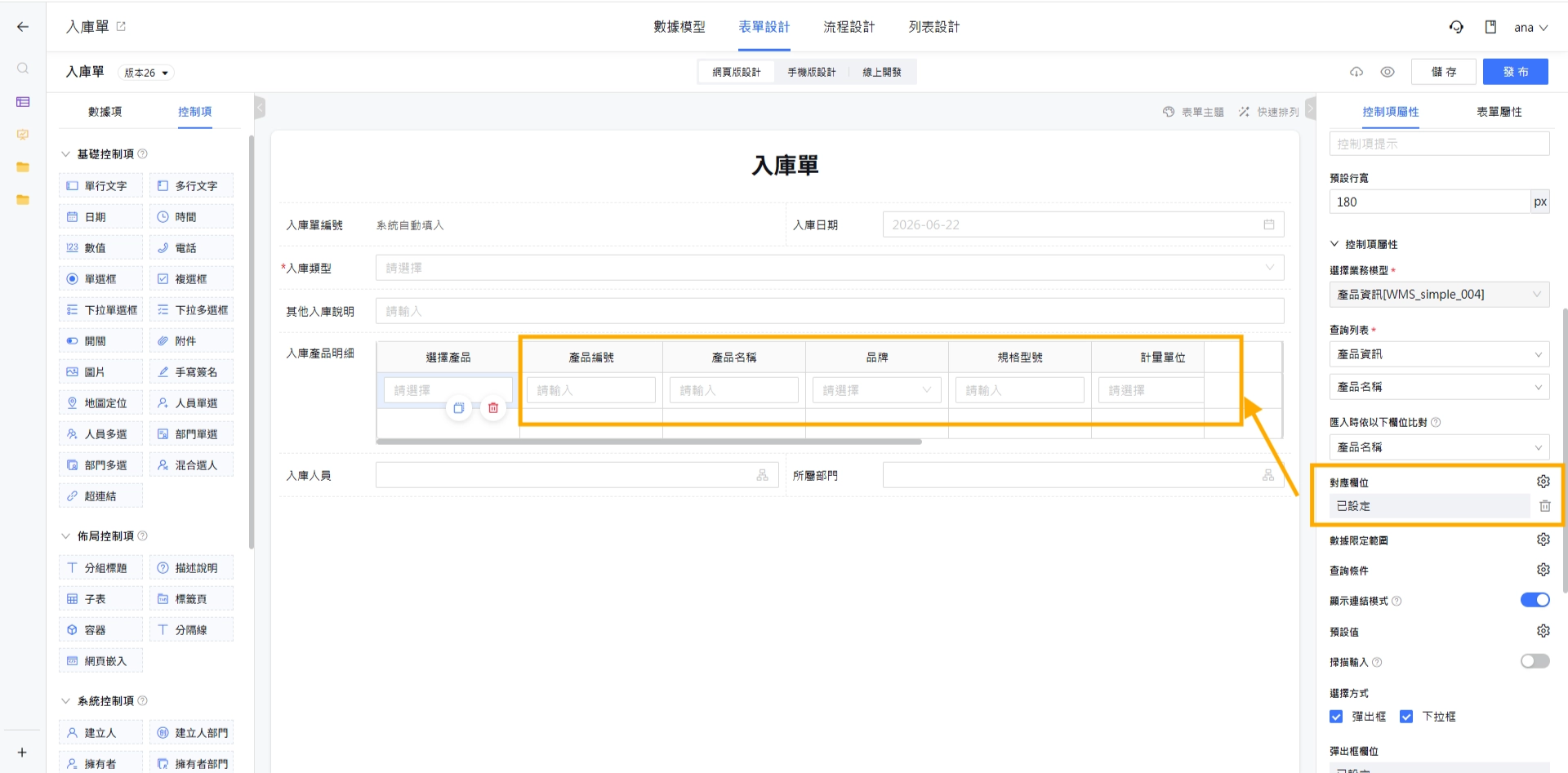The width and height of the screenshot is (1568, 773).
Task: Open the headset support icon
Action: (x=1456, y=27)
